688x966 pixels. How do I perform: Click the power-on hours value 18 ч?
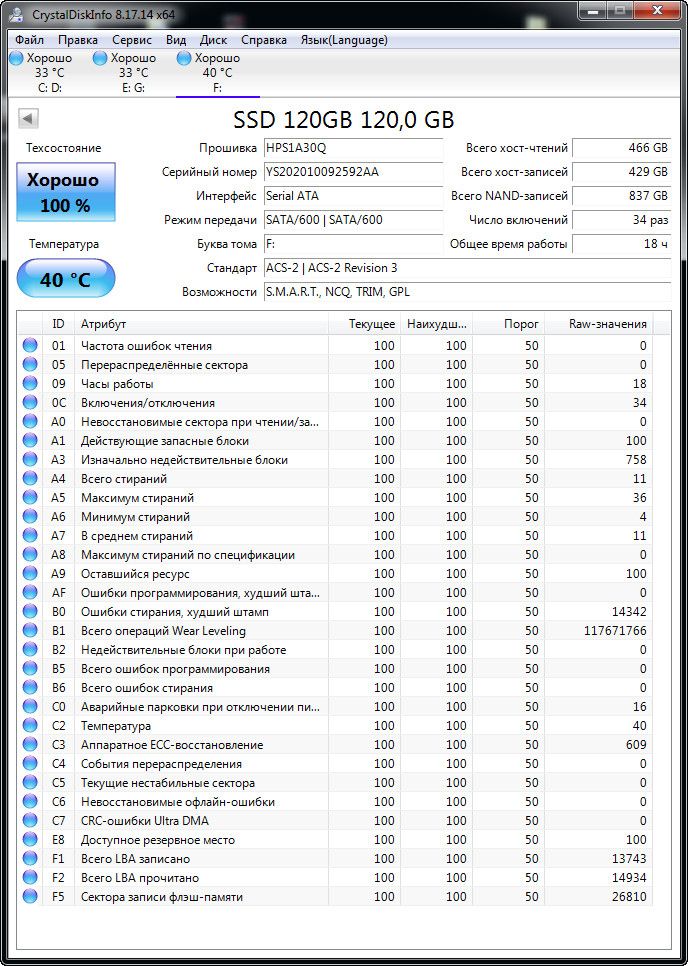click(621, 244)
